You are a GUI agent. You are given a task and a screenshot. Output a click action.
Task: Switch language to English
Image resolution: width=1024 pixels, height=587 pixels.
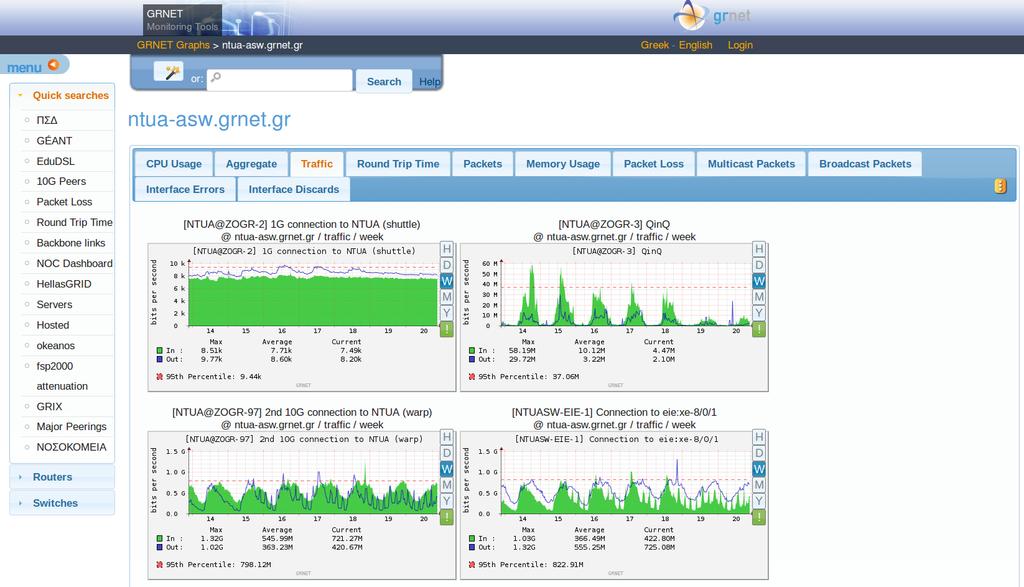pos(696,45)
